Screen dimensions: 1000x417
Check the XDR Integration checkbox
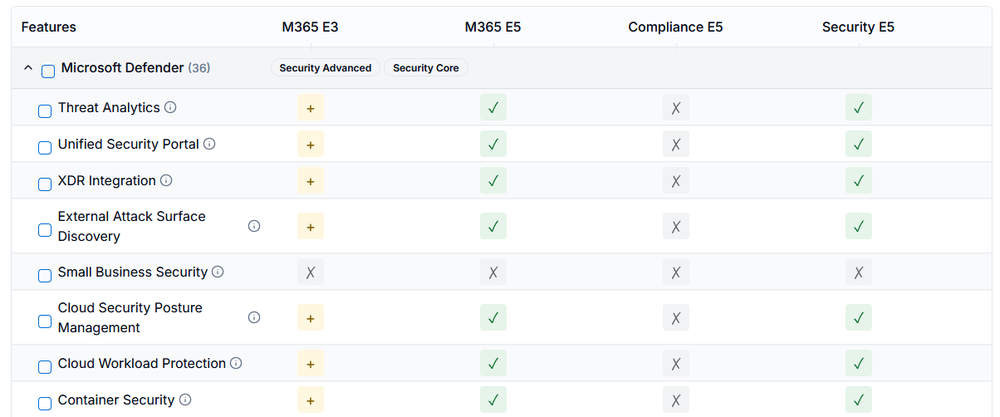[45, 184]
